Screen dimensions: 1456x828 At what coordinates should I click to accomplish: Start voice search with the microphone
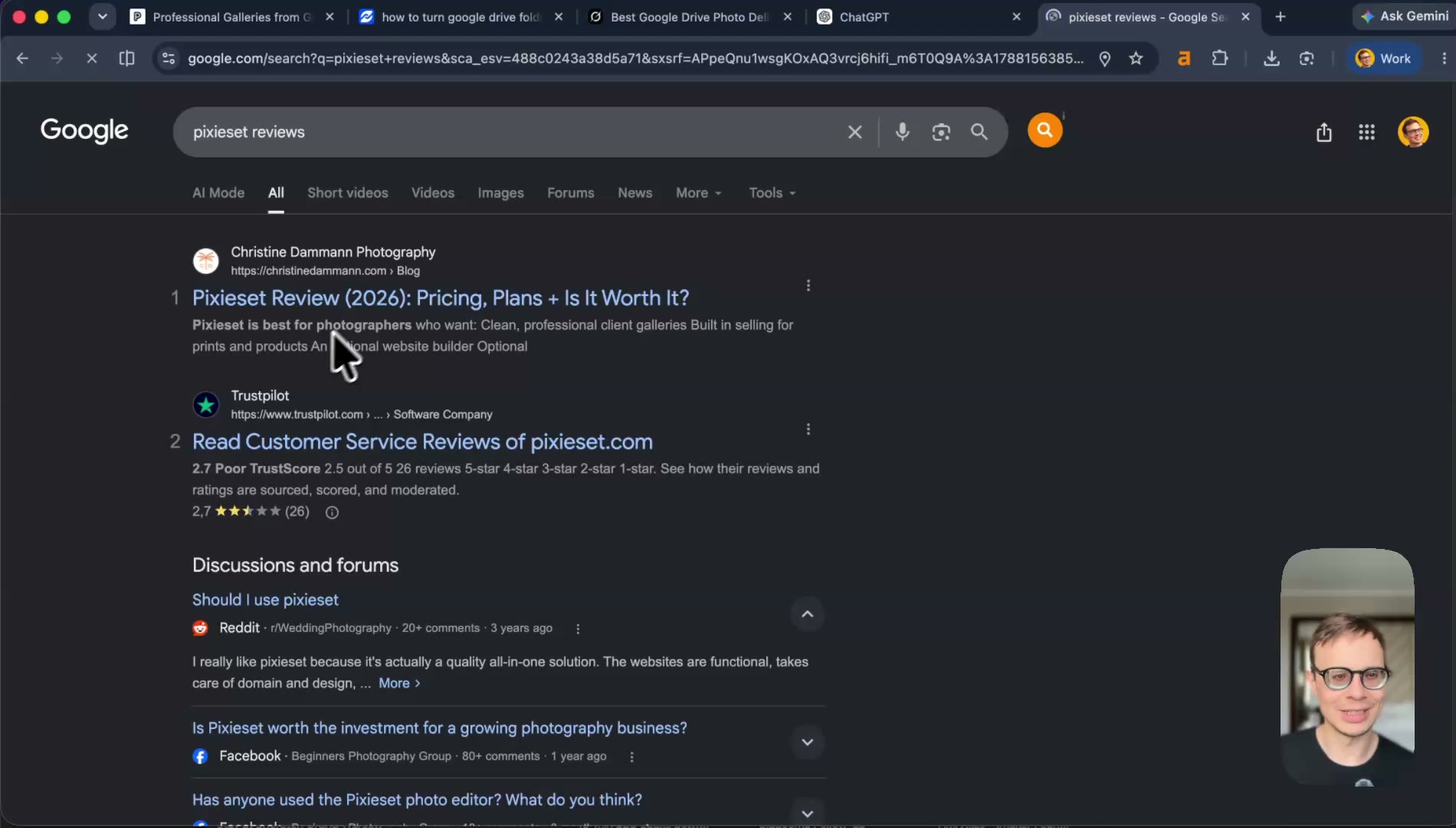pyautogui.click(x=903, y=132)
